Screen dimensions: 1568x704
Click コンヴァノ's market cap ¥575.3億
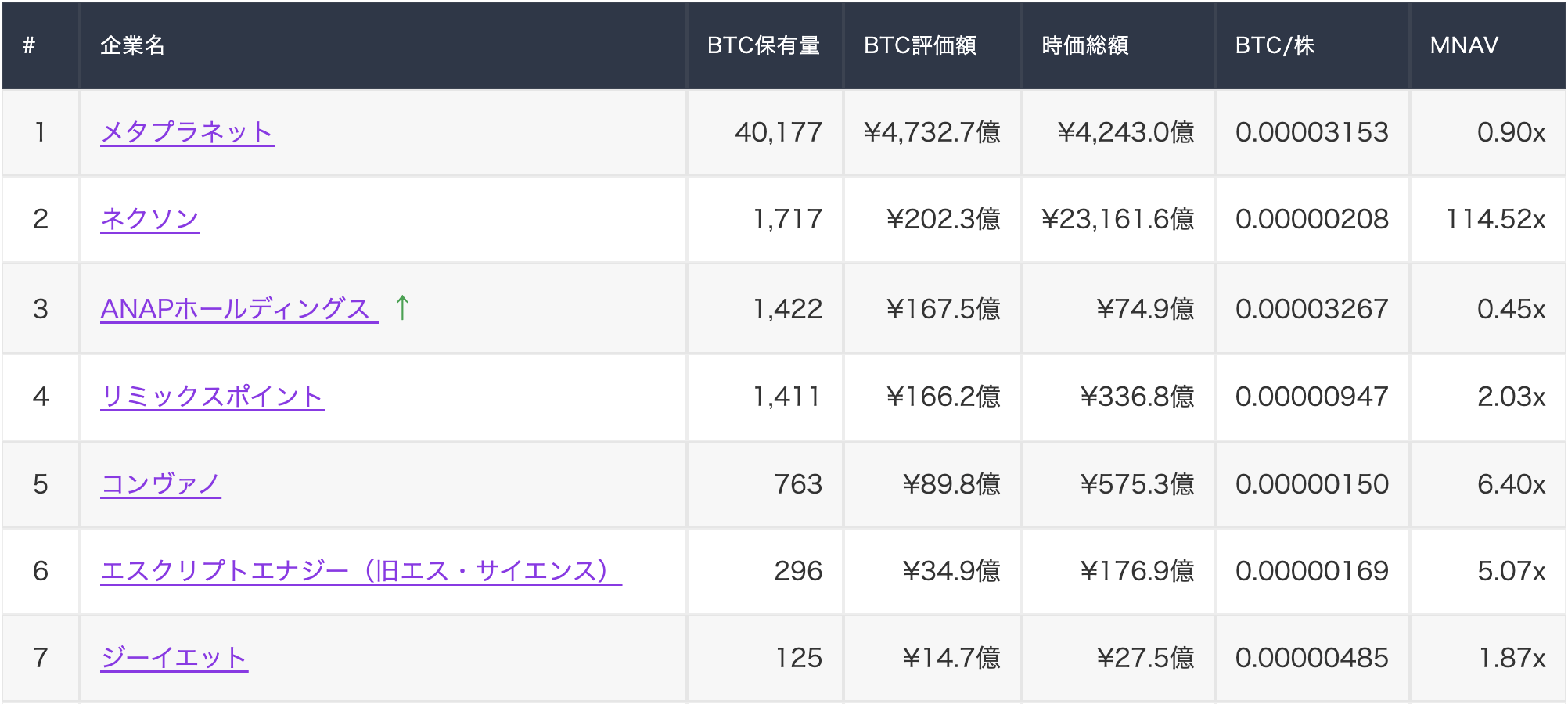tap(1137, 484)
